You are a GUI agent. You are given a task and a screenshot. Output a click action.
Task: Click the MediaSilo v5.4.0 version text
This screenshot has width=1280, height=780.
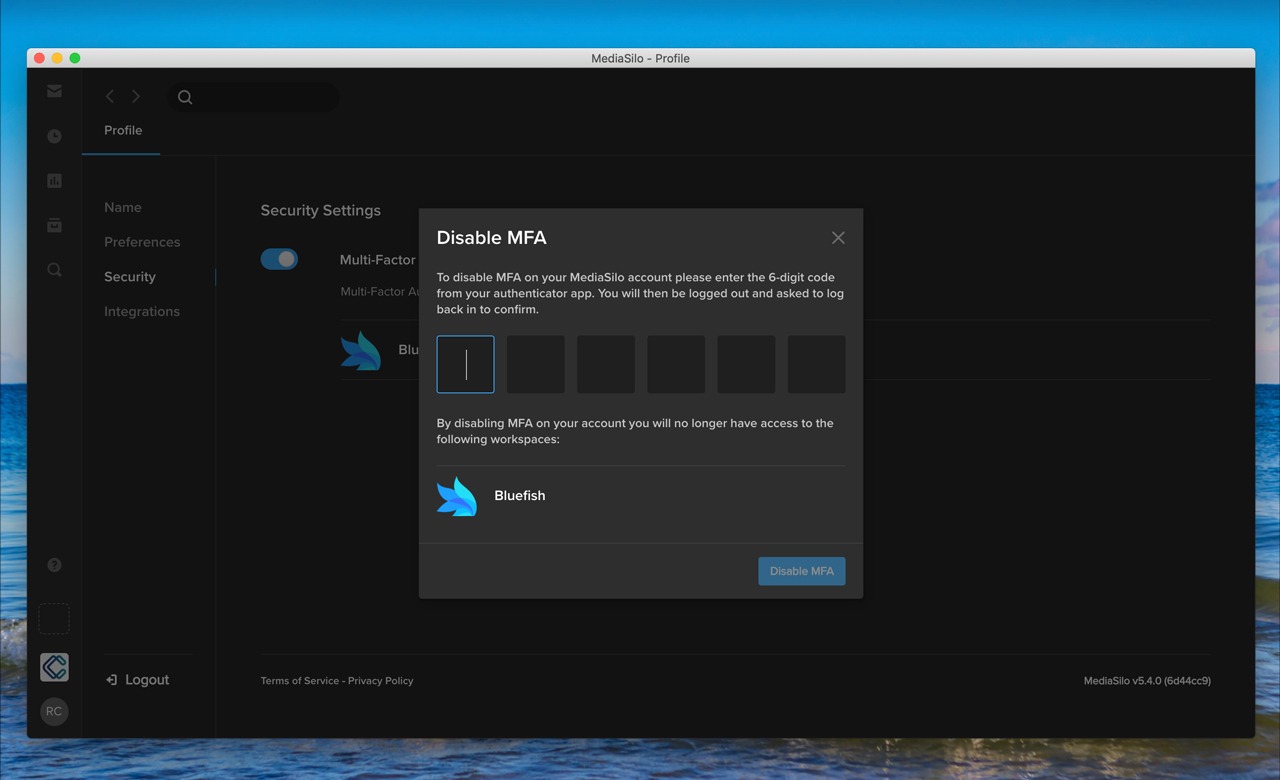click(1147, 681)
